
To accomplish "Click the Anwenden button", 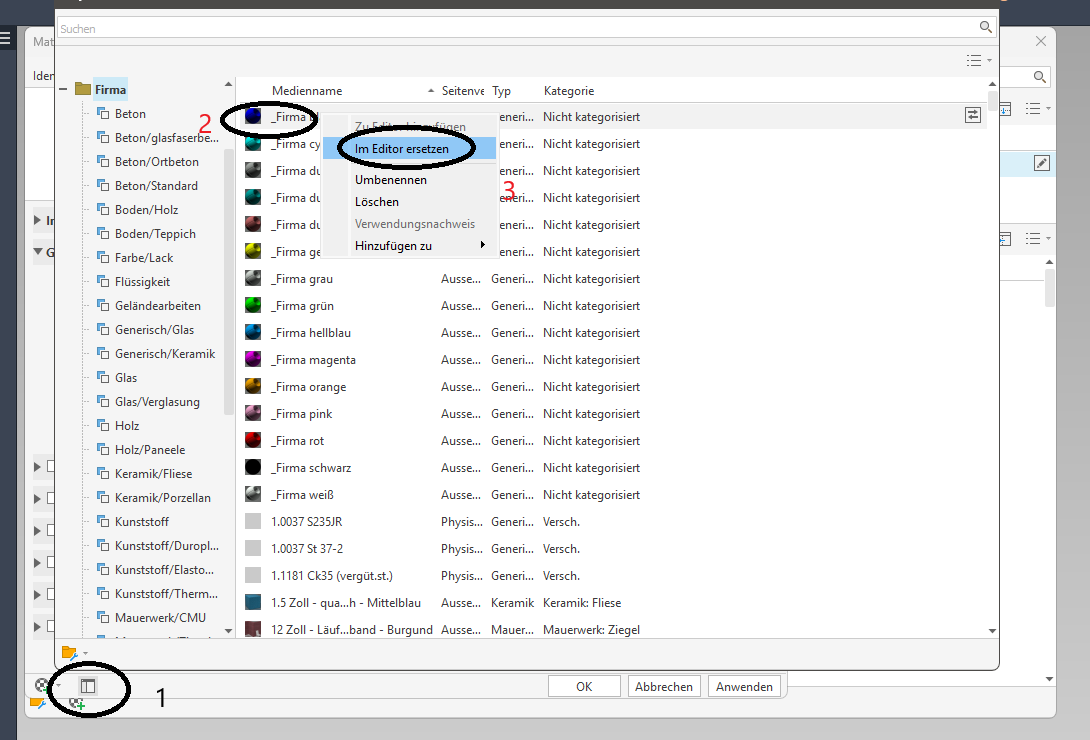I will (x=744, y=686).
